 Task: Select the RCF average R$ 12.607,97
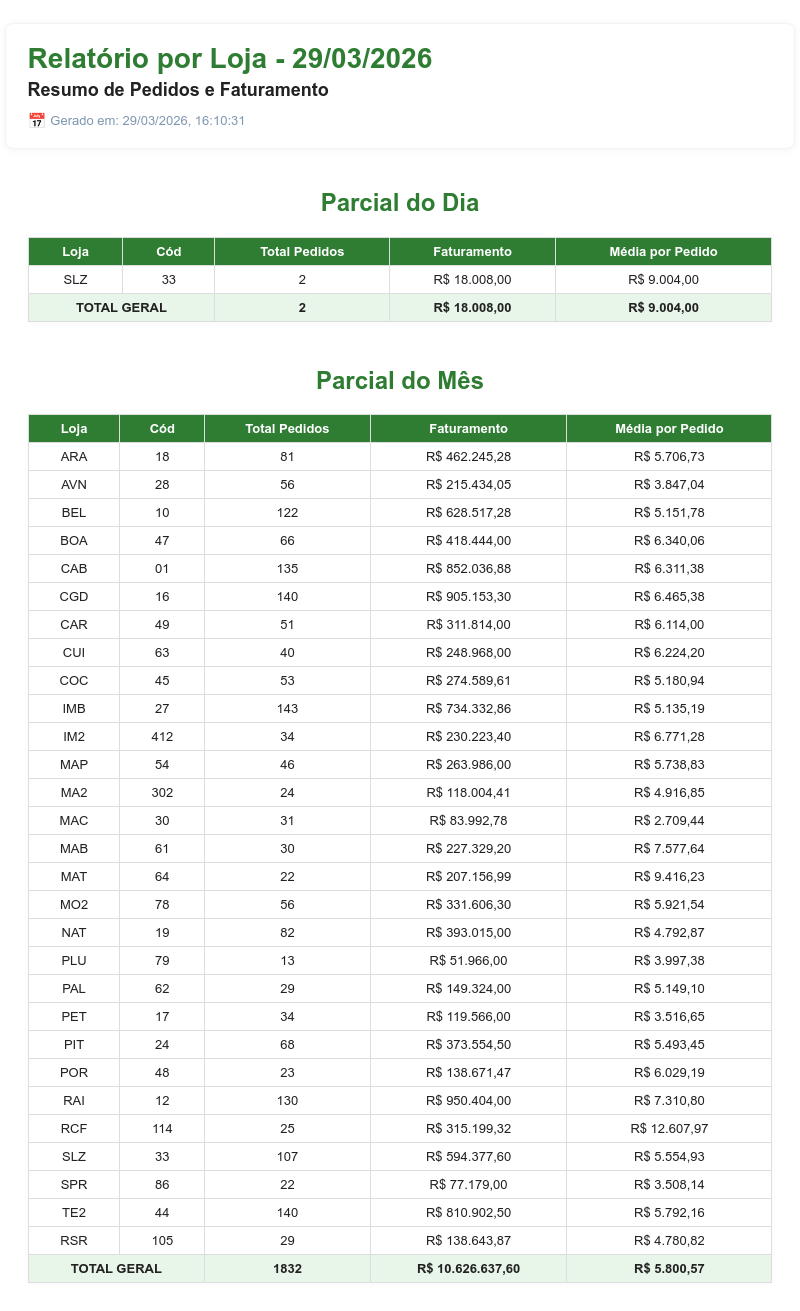point(669,1129)
